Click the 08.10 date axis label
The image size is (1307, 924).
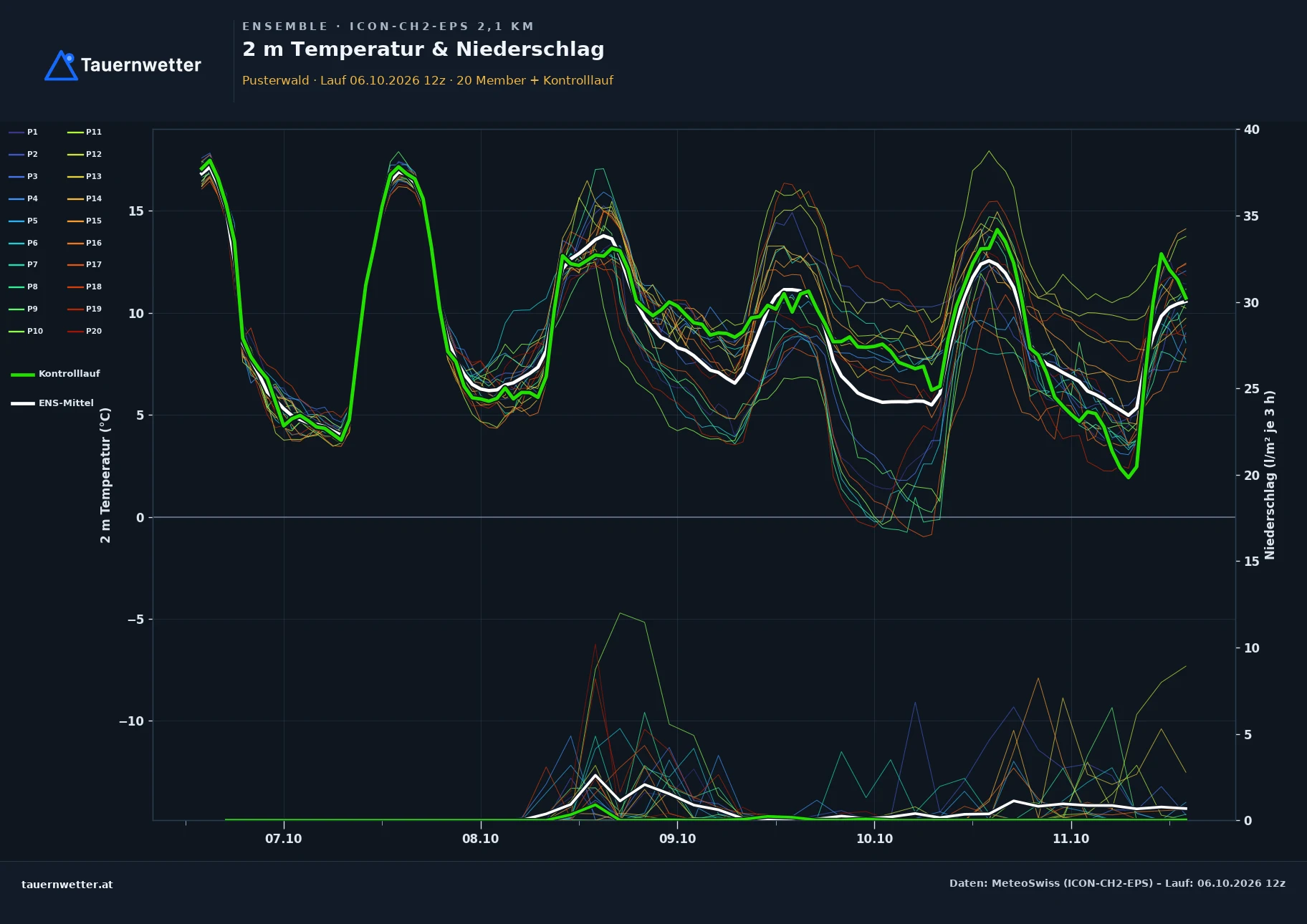click(x=481, y=839)
